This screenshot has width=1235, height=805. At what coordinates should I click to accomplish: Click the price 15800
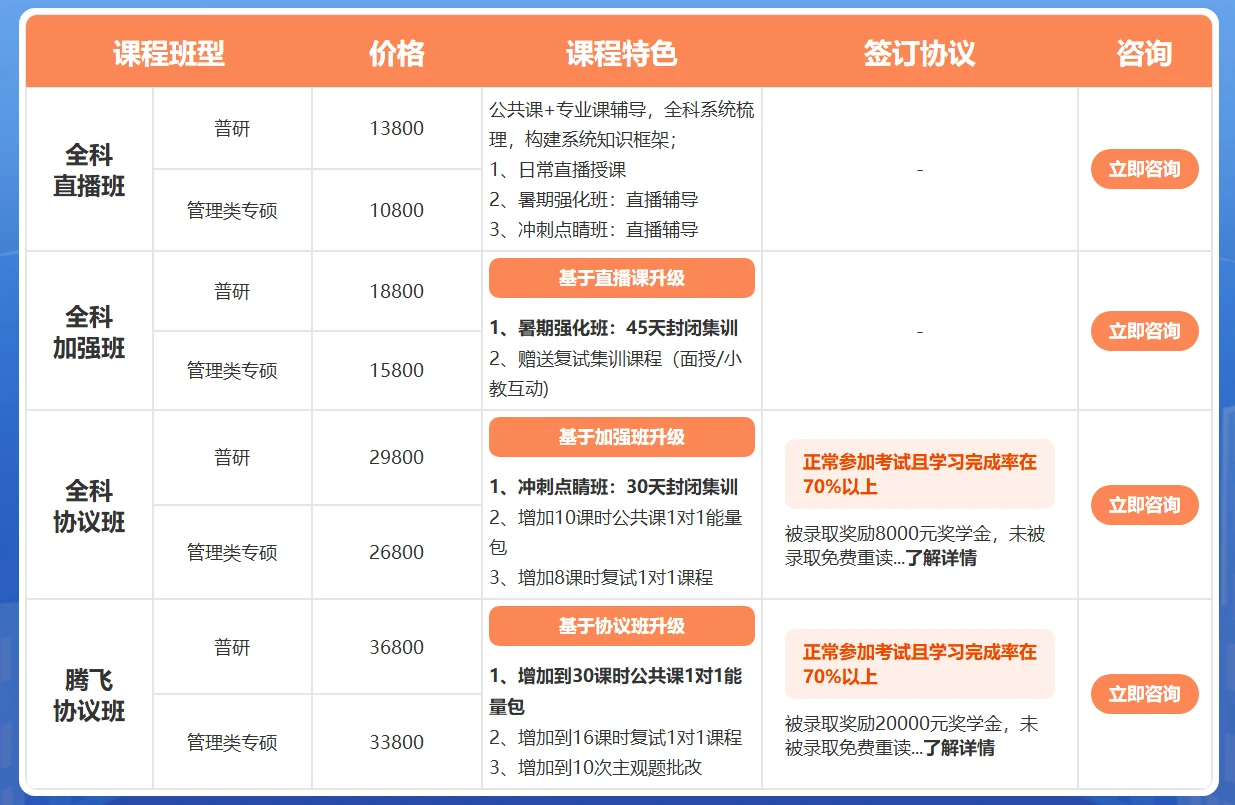(396, 370)
